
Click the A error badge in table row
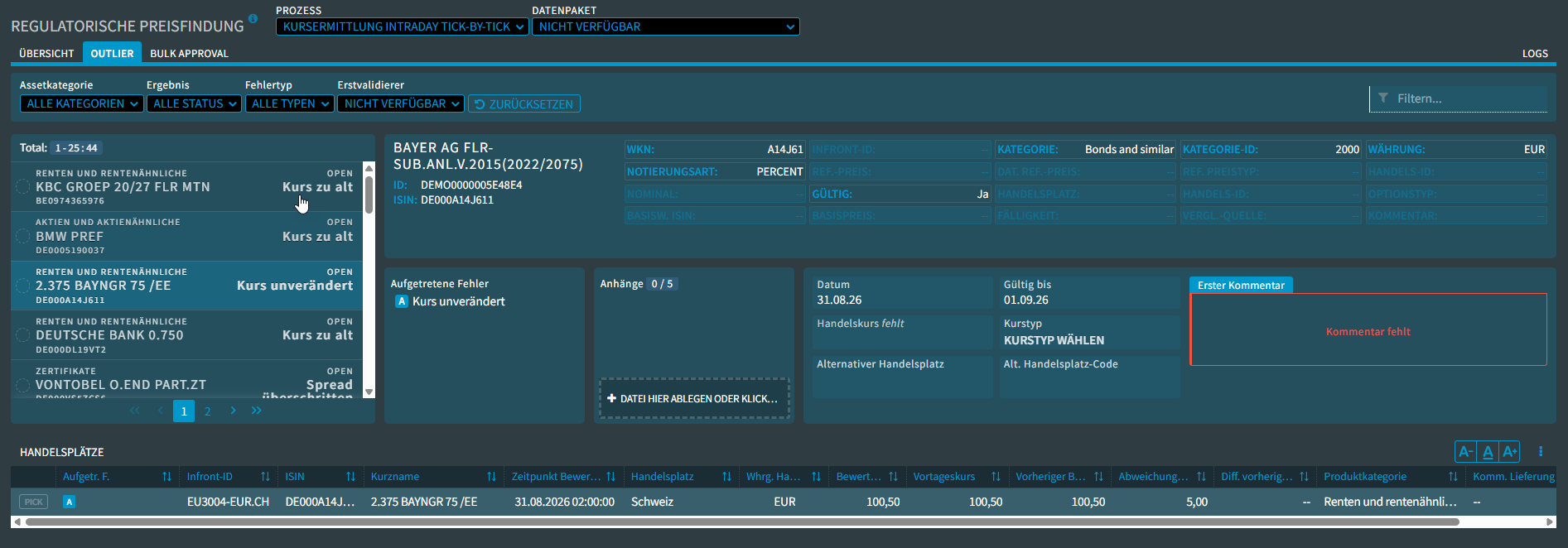point(70,502)
